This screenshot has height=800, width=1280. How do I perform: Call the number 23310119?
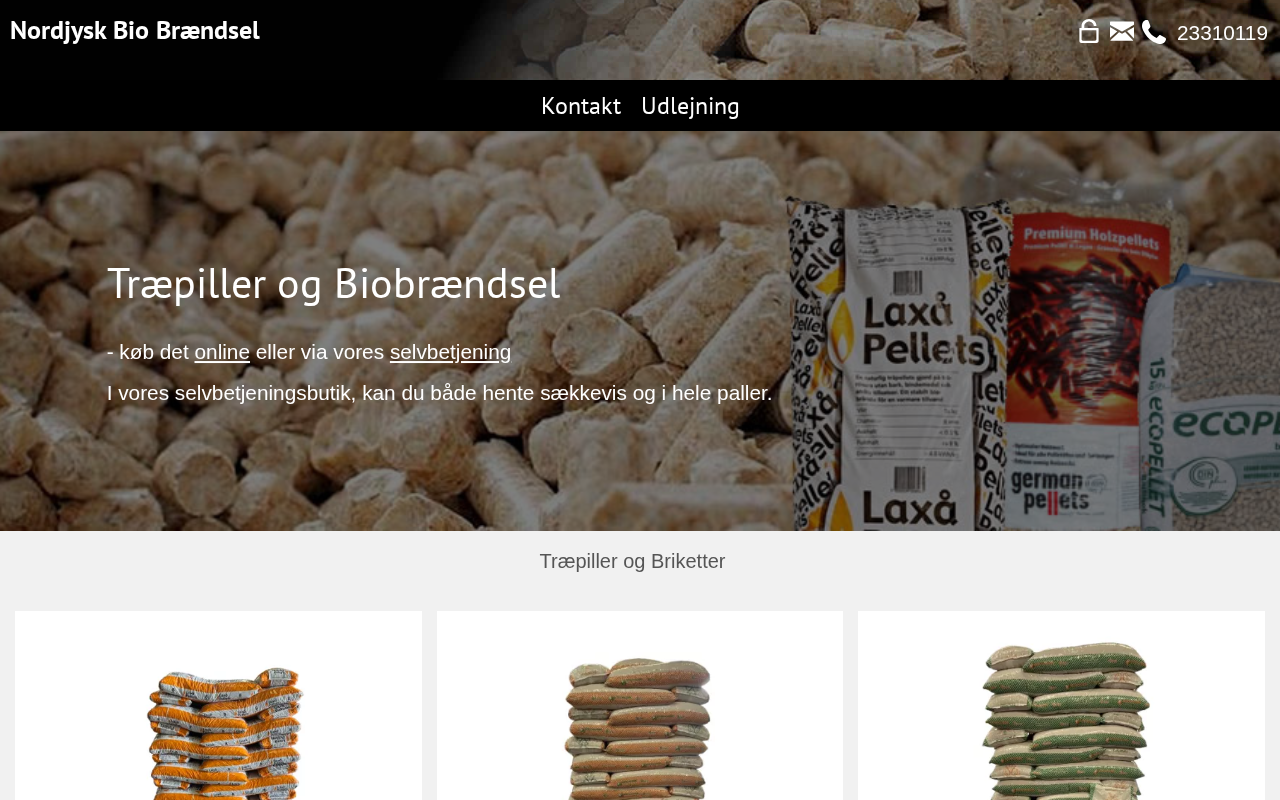(1222, 33)
